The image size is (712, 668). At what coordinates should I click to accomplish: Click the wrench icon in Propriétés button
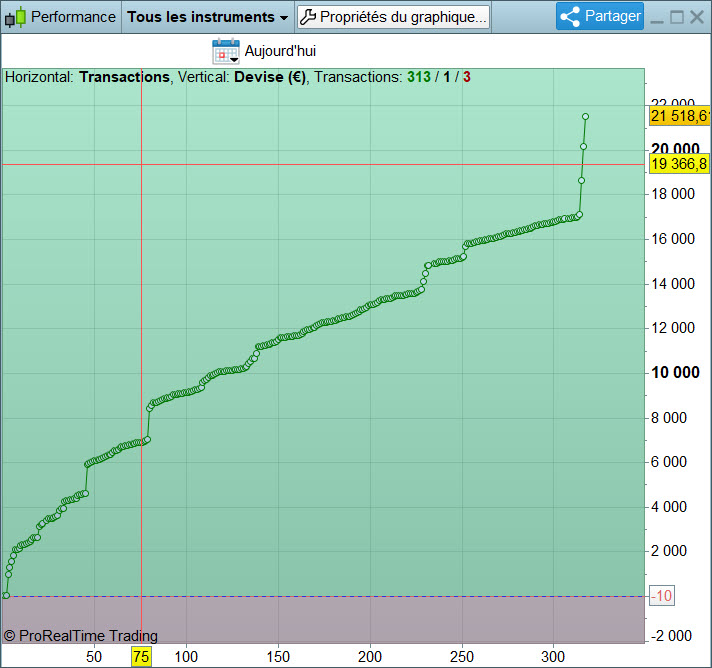[308, 17]
